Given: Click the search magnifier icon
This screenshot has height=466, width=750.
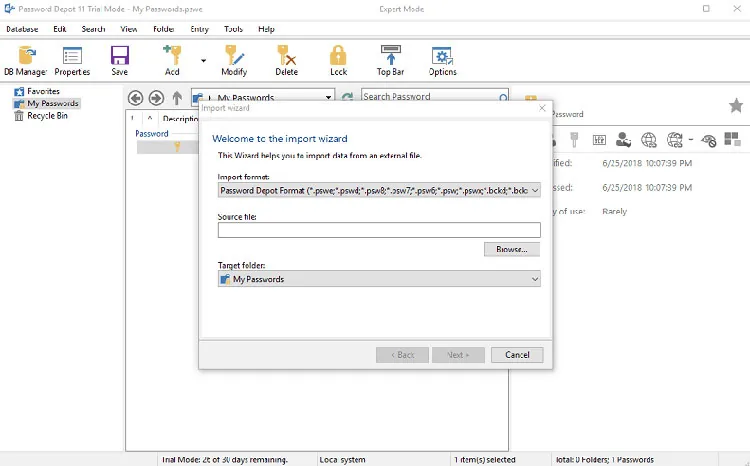Looking at the screenshot, I should click(503, 98).
